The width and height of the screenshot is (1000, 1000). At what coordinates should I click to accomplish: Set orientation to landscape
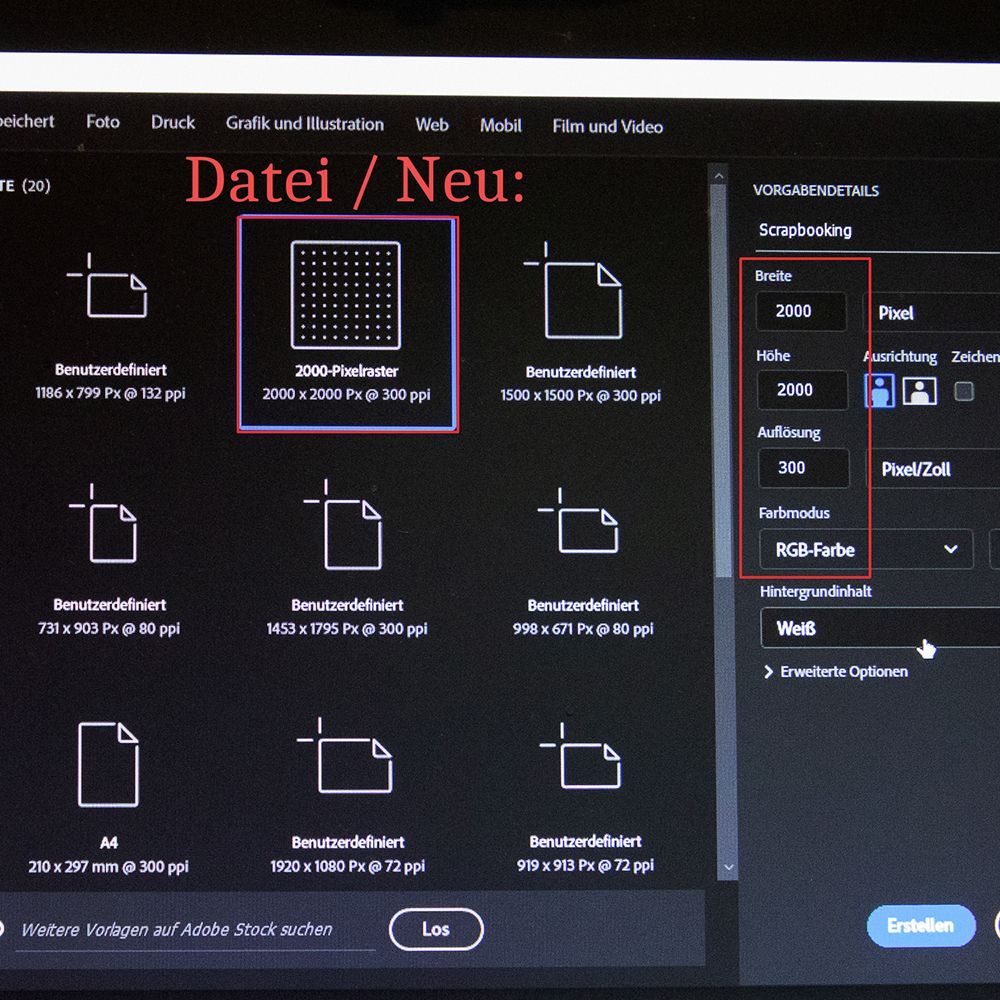coord(920,390)
